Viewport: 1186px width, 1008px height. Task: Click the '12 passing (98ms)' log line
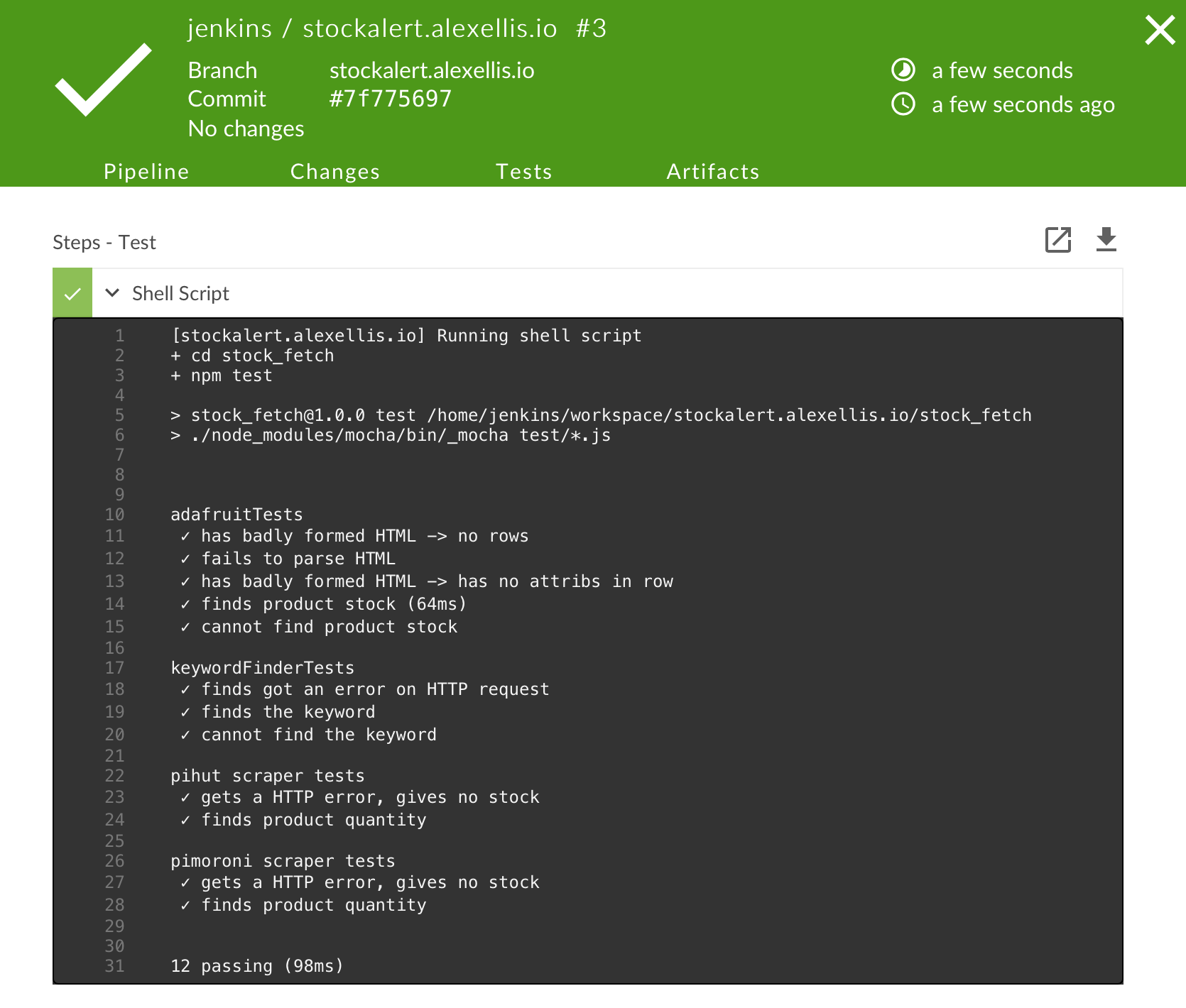click(257, 966)
